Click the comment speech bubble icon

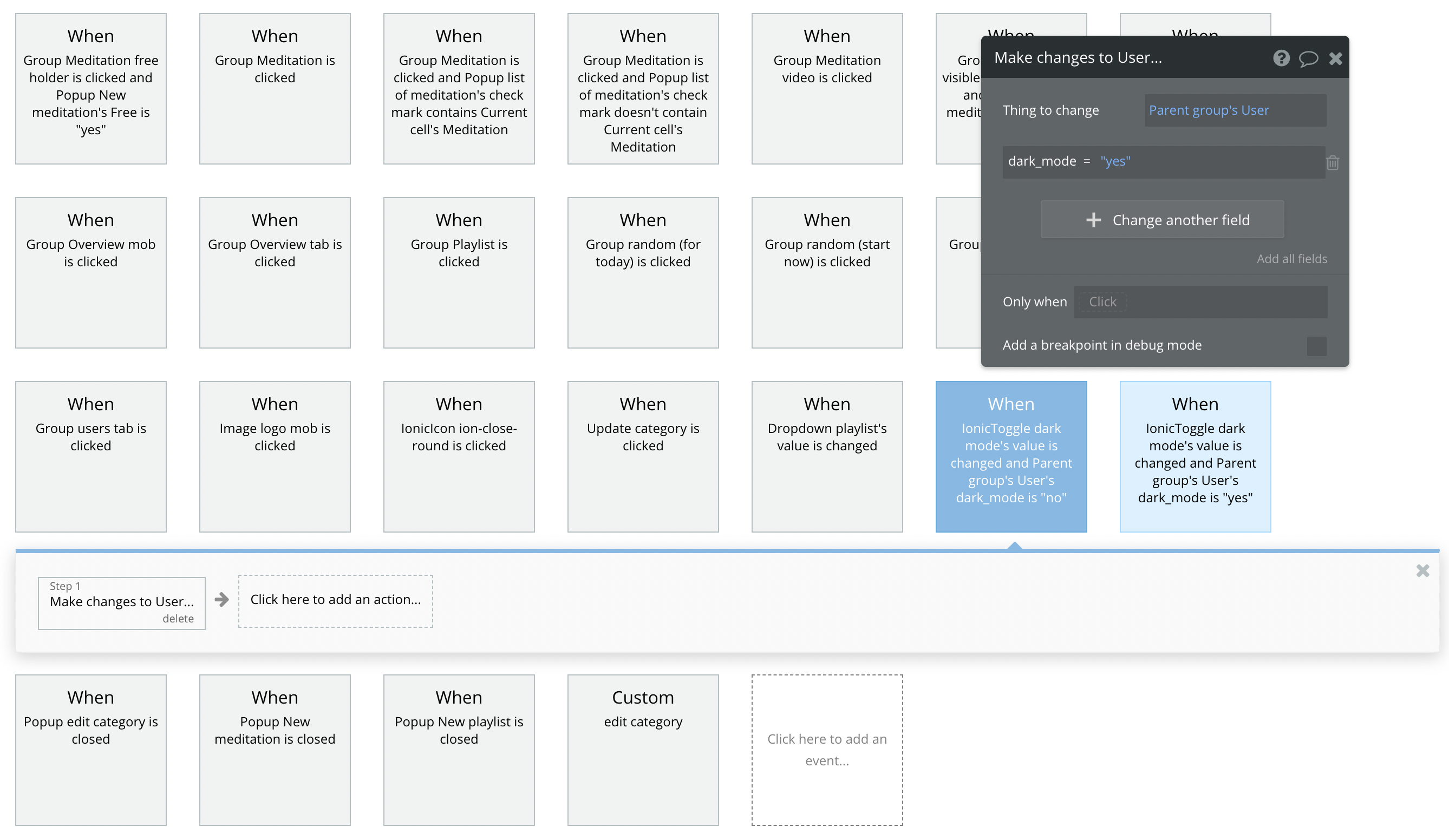(1308, 58)
